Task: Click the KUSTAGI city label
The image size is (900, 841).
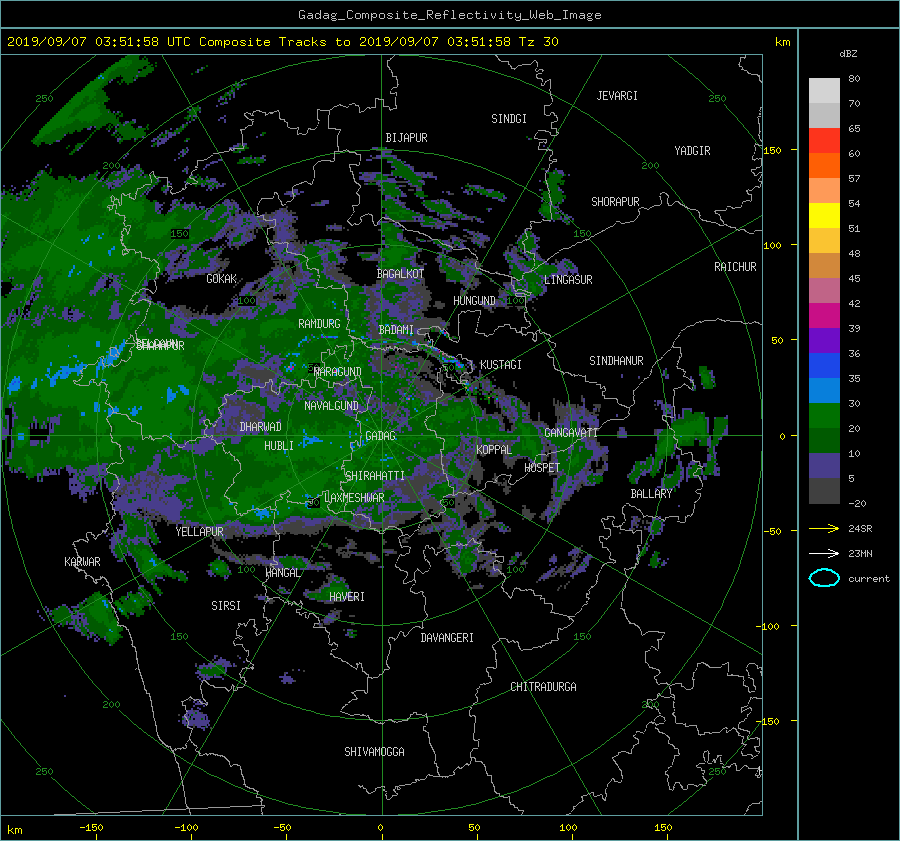Action: [x=501, y=365]
